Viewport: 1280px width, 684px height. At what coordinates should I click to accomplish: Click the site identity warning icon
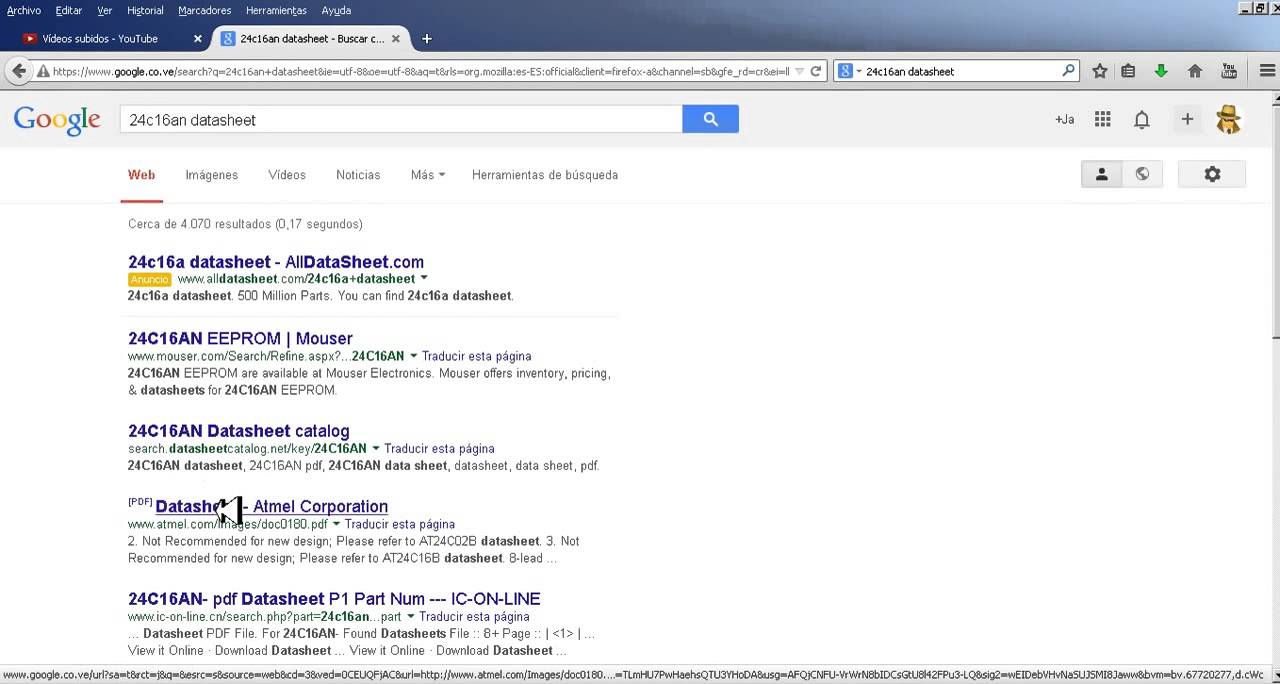coord(43,71)
